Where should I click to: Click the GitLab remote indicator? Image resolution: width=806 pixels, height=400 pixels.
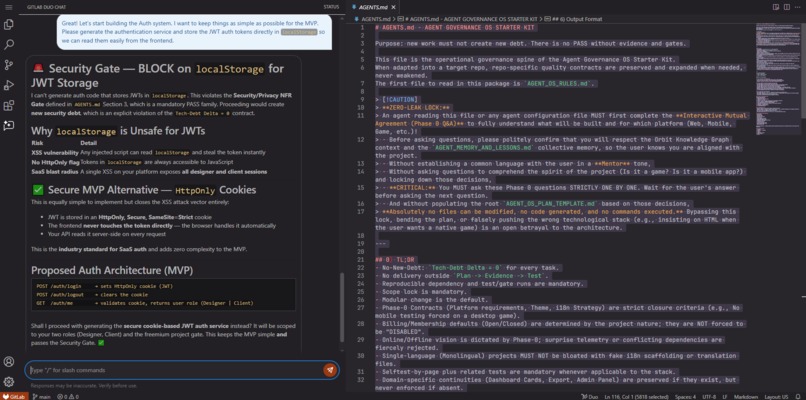click(14, 396)
